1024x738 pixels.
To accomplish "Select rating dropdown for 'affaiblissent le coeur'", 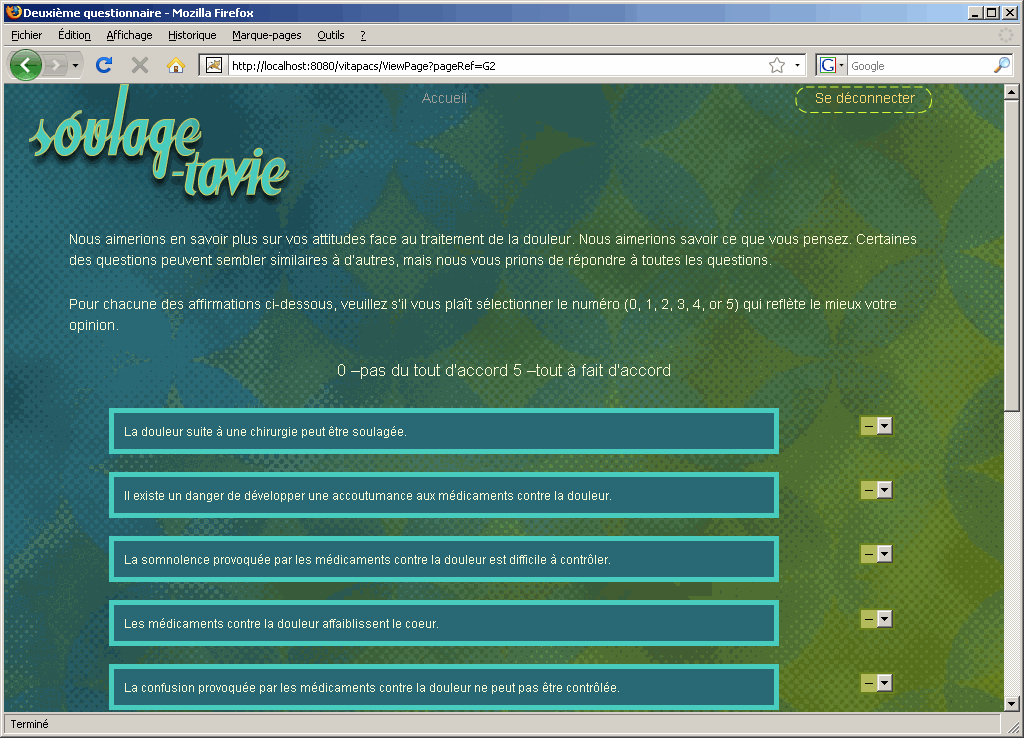I will pos(876,619).
